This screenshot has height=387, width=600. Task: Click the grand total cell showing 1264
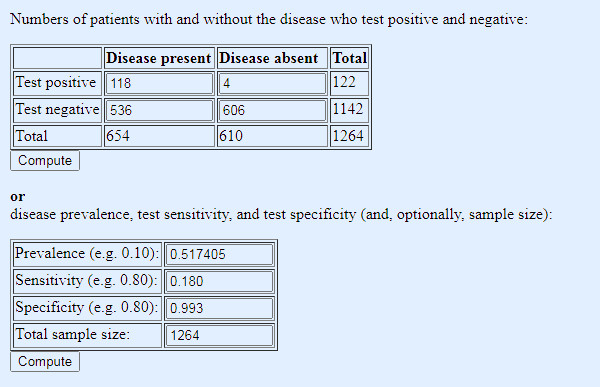click(x=349, y=136)
